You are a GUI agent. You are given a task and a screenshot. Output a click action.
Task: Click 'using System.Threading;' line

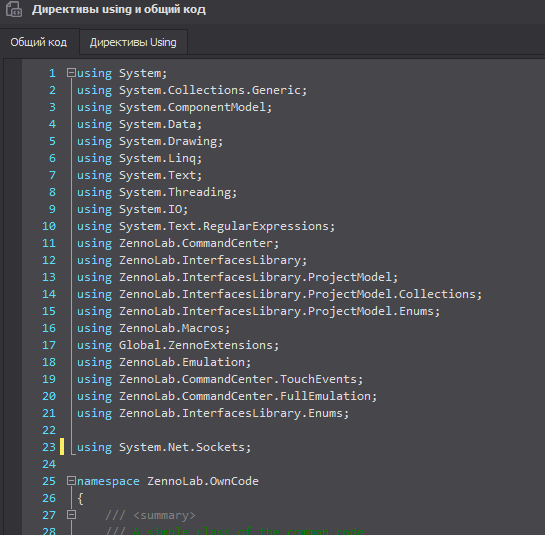(157, 192)
